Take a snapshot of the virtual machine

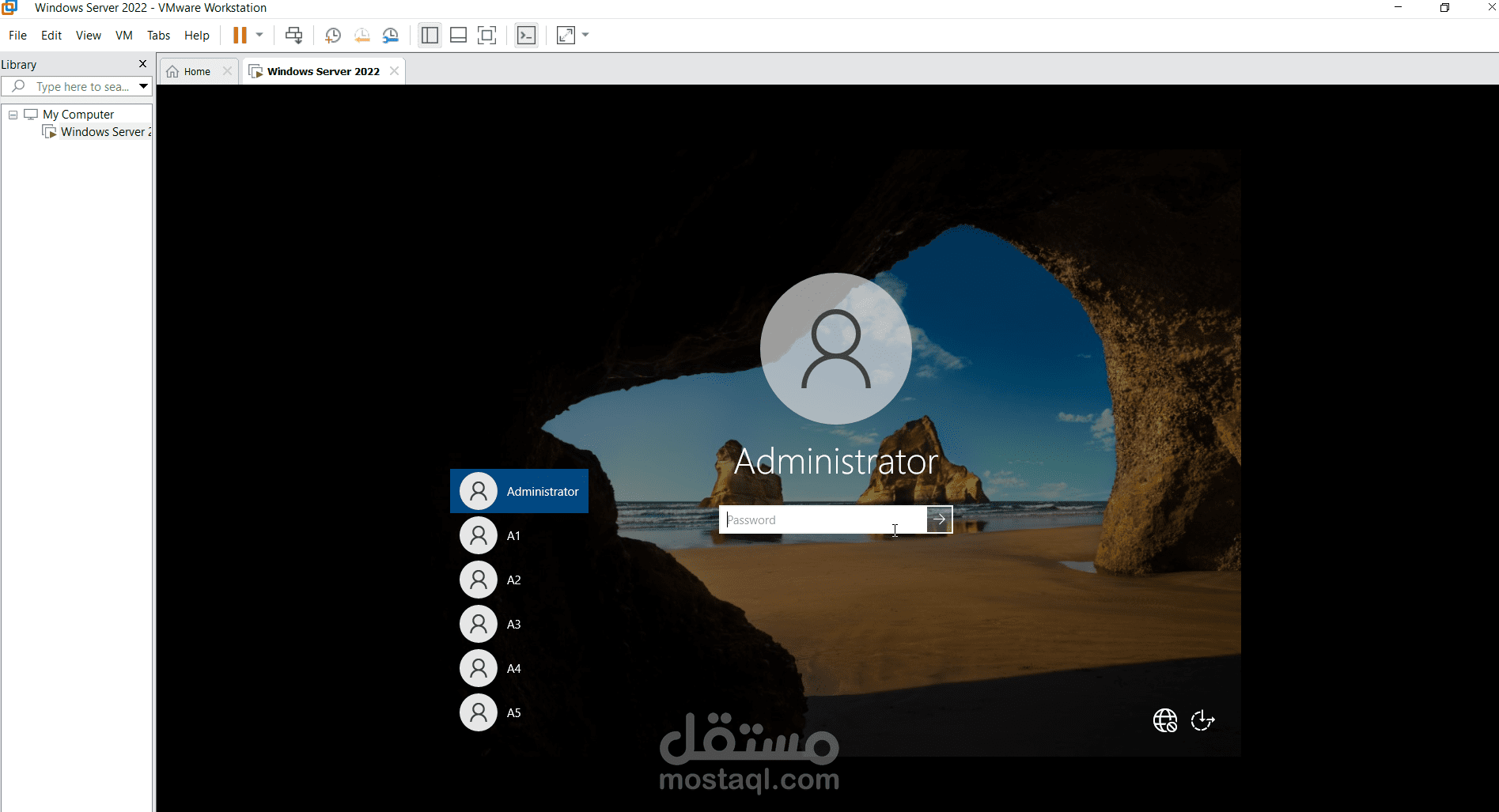pos(332,35)
